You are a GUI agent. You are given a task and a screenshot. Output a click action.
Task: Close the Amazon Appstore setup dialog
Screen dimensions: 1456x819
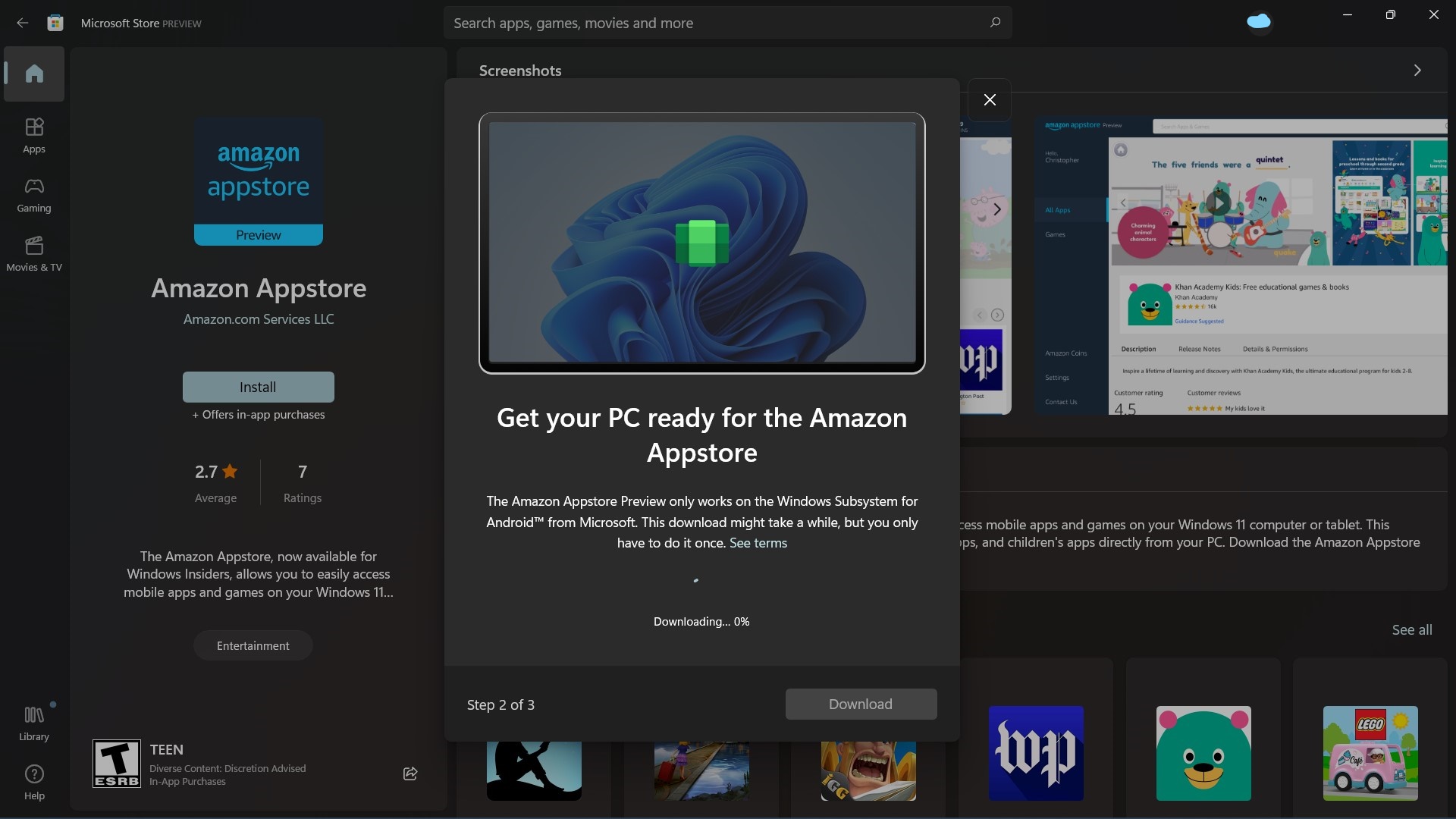click(x=990, y=100)
